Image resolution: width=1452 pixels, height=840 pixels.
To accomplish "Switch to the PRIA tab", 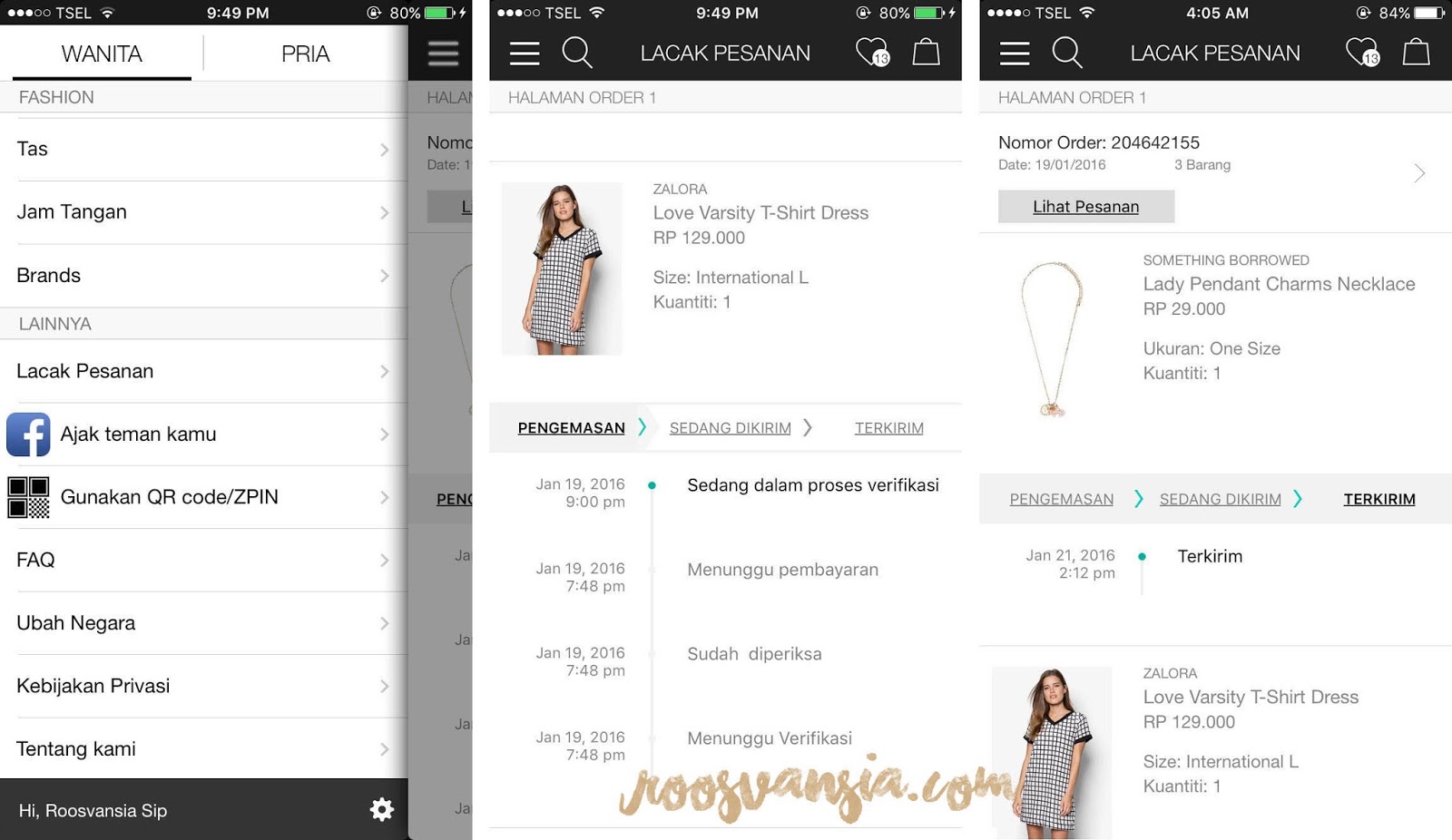I will click(x=305, y=54).
